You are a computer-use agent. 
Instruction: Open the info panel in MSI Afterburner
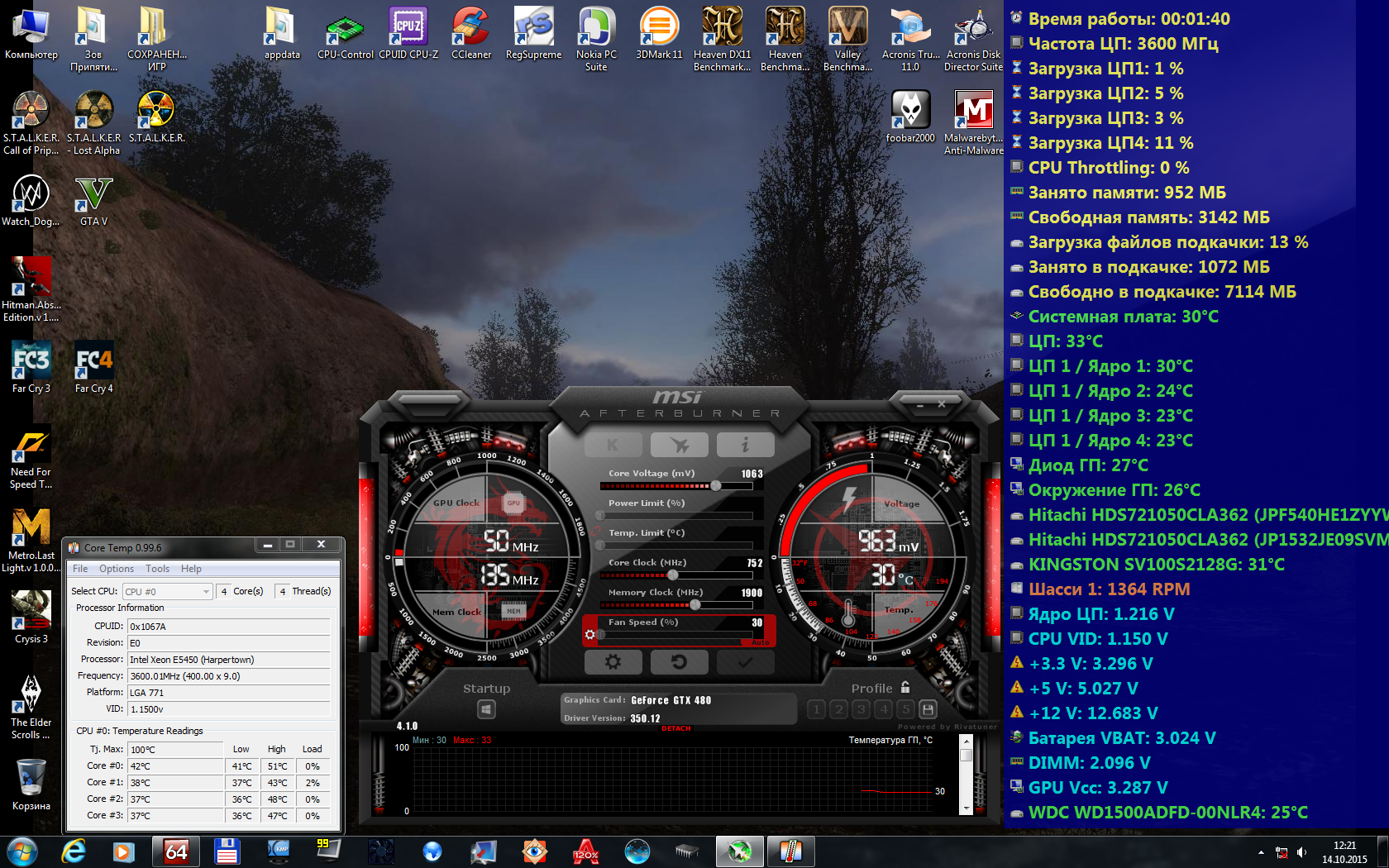745,445
